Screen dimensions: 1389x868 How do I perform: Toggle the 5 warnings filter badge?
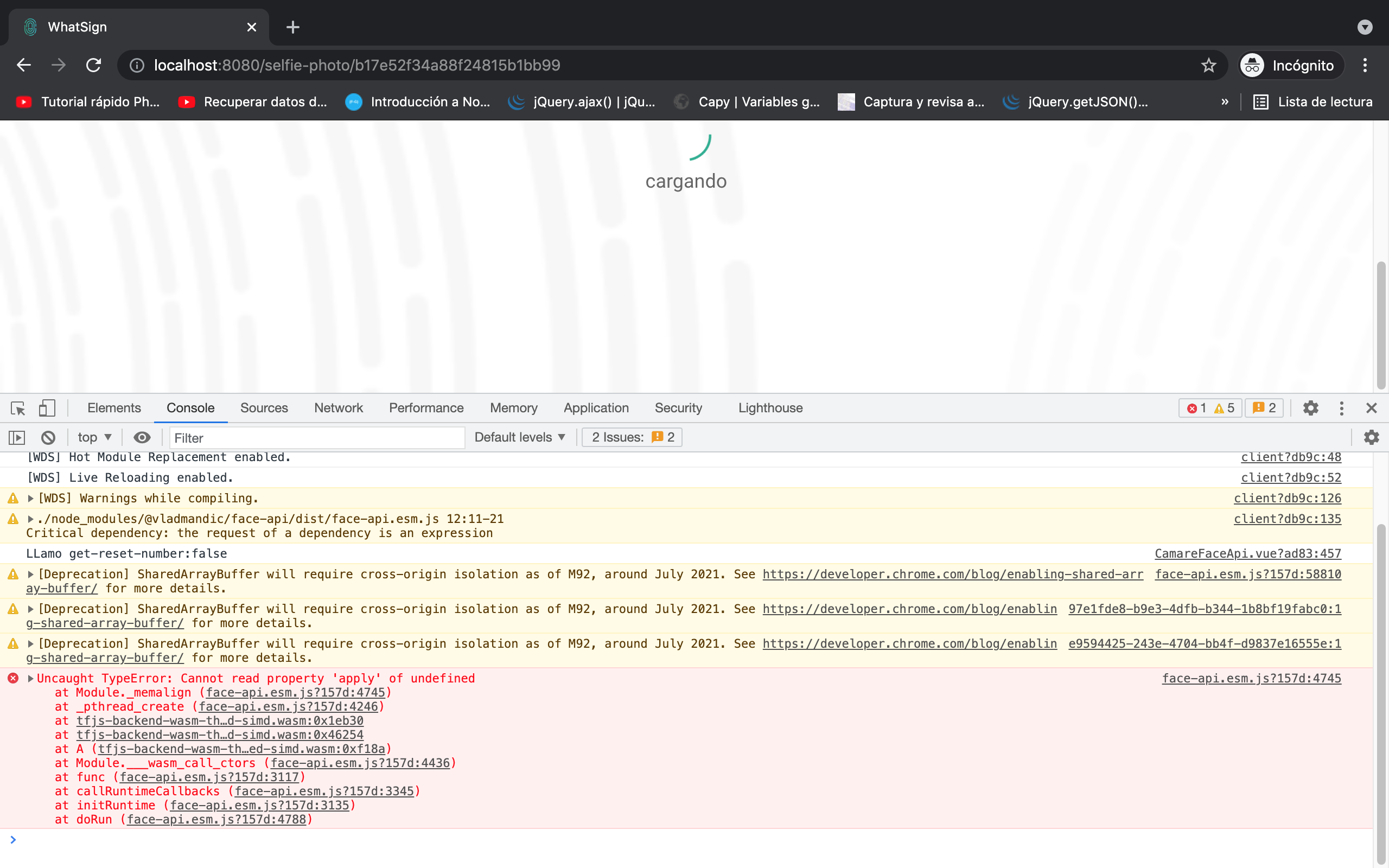(x=1226, y=407)
